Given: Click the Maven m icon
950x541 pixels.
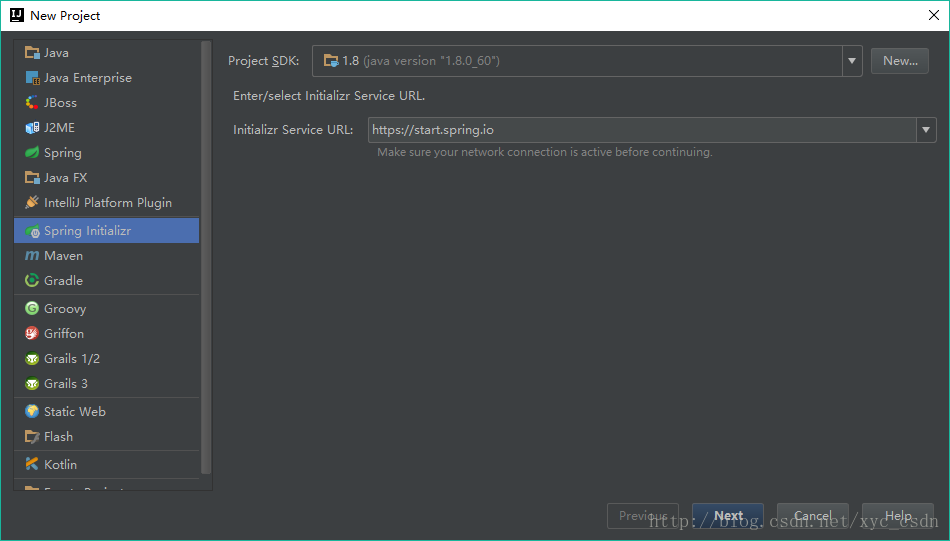Looking at the screenshot, I should 32,256.
